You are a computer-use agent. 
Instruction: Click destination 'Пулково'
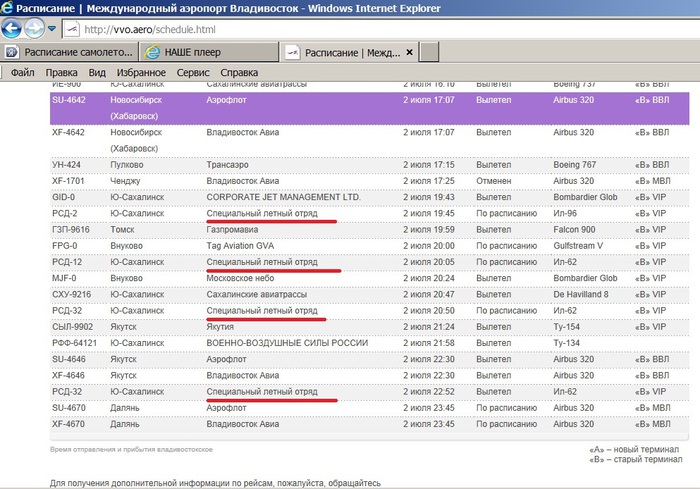(127, 165)
